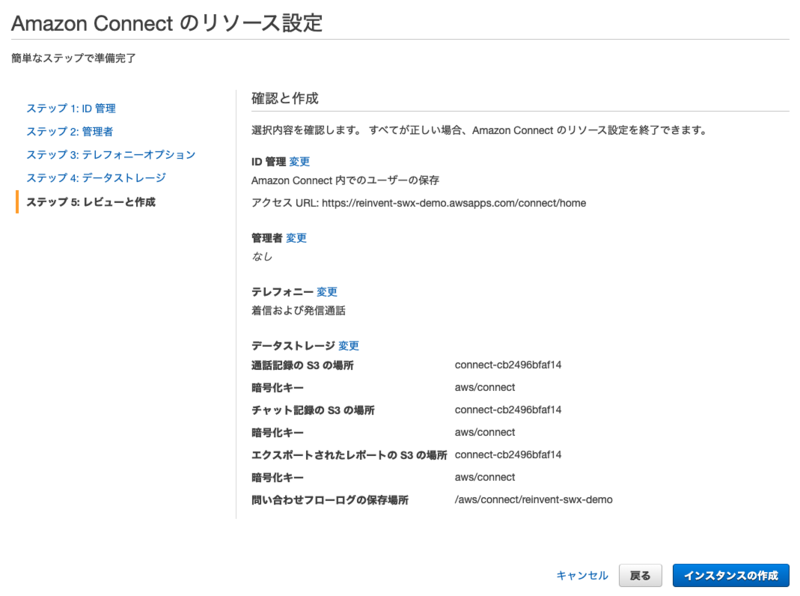Click /aws/connect/reinvent-swx-demo log location value
The height and width of the screenshot is (596, 800).
coord(534,500)
